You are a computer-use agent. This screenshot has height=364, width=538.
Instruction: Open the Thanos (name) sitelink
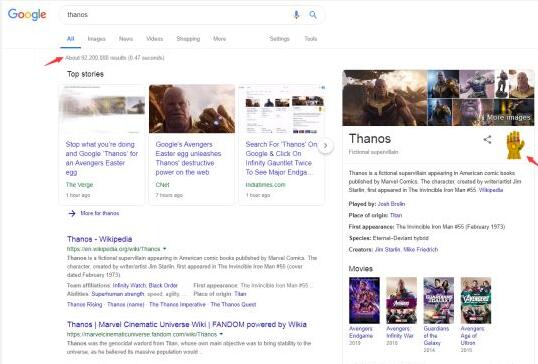(x=126, y=305)
